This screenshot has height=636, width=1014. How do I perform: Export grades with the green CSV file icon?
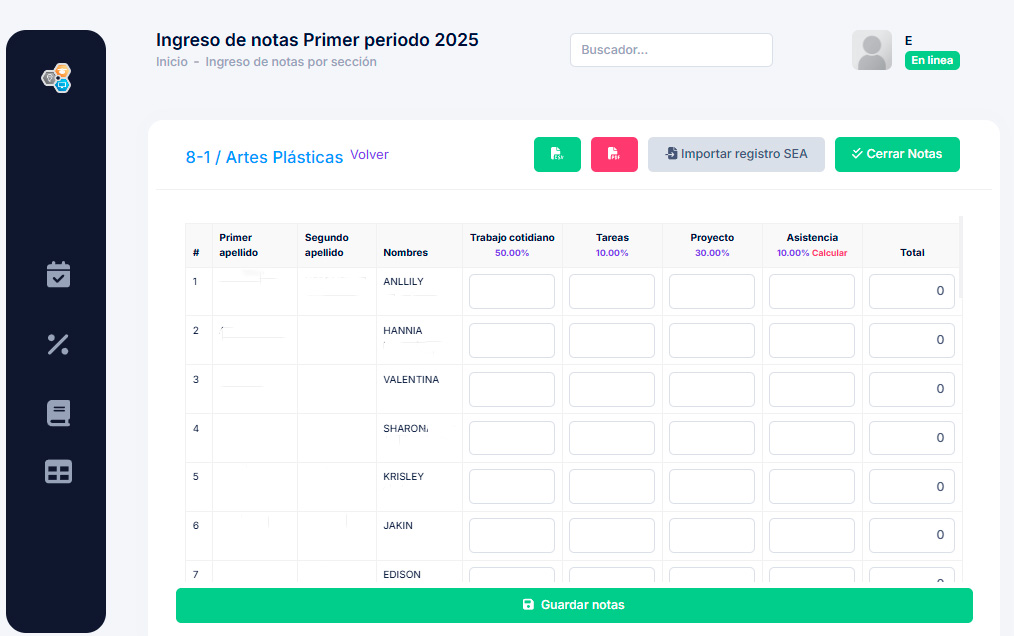(x=557, y=154)
